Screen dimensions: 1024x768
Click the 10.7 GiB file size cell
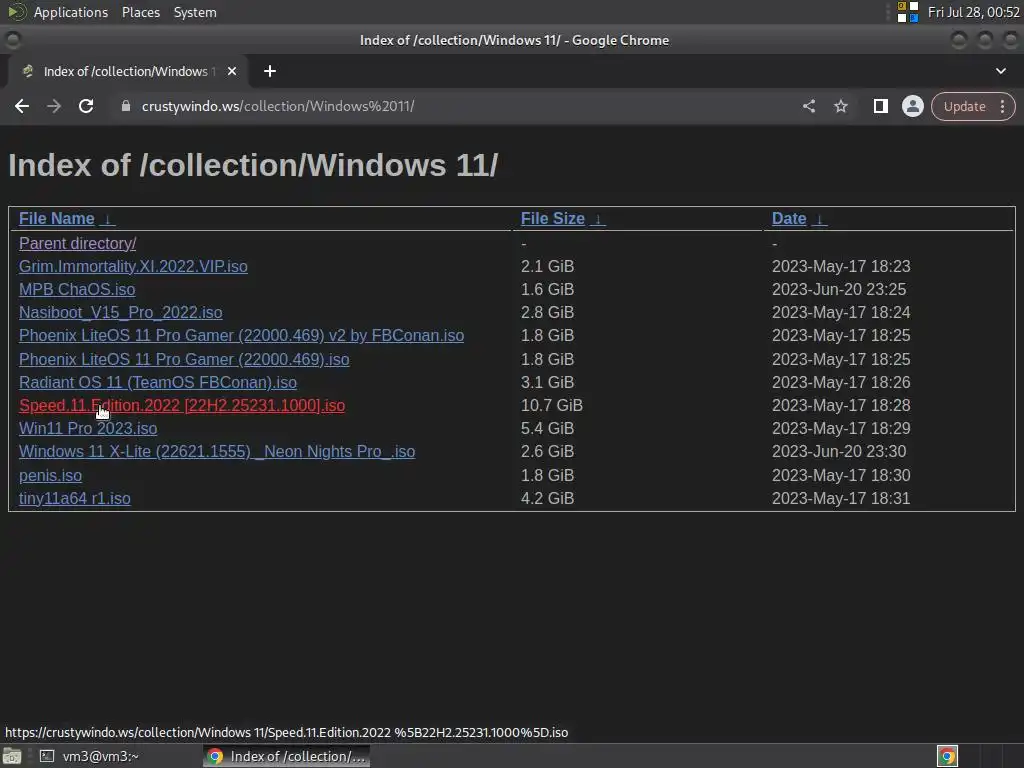click(552, 406)
